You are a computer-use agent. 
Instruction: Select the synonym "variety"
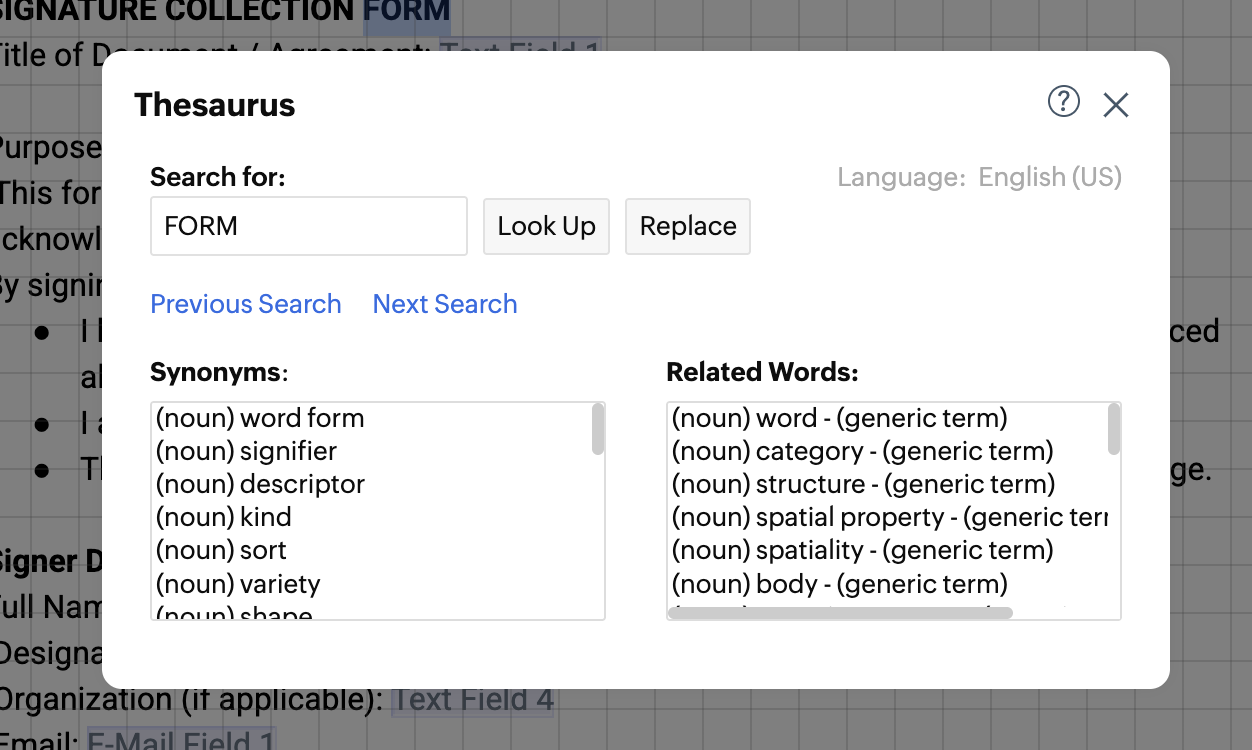(238, 583)
